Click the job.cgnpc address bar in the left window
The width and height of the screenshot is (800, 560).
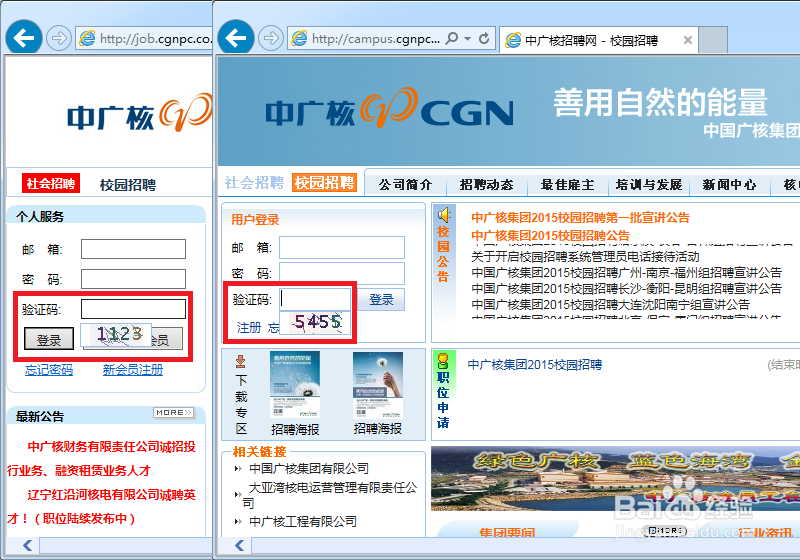click(144, 38)
